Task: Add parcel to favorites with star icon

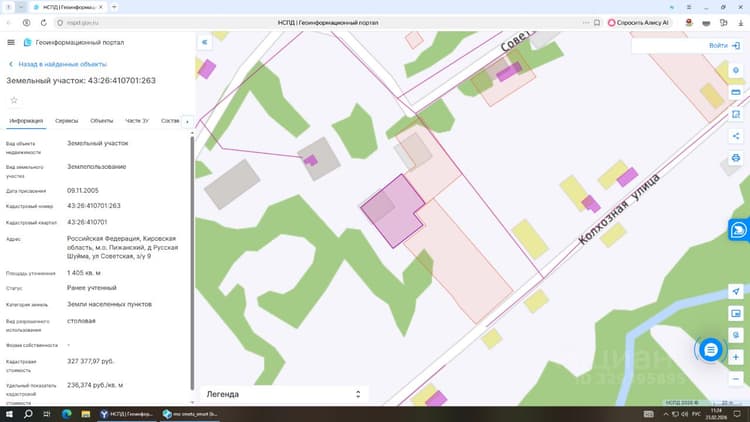Action: pos(14,100)
